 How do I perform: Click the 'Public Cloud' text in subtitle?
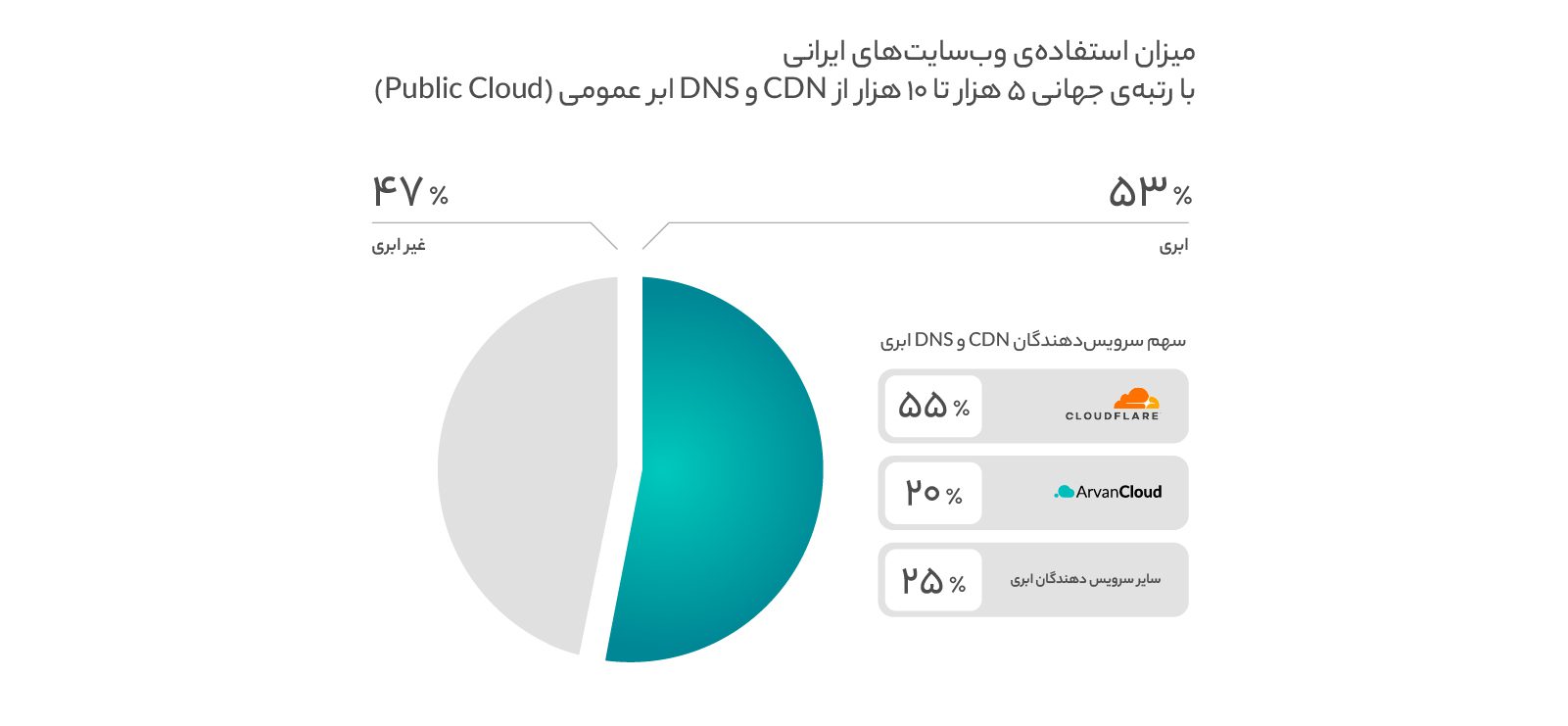(x=464, y=88)
